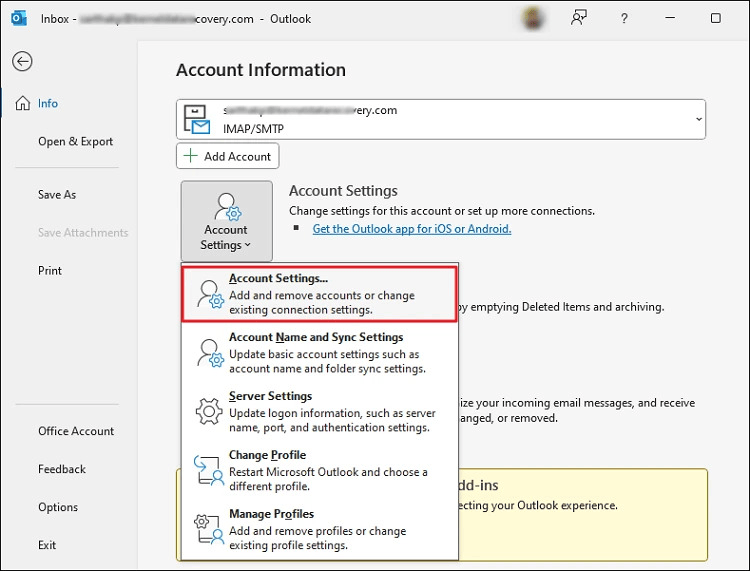Click the help question mark icon
This screenshot has height=571, width=750.
624,19
